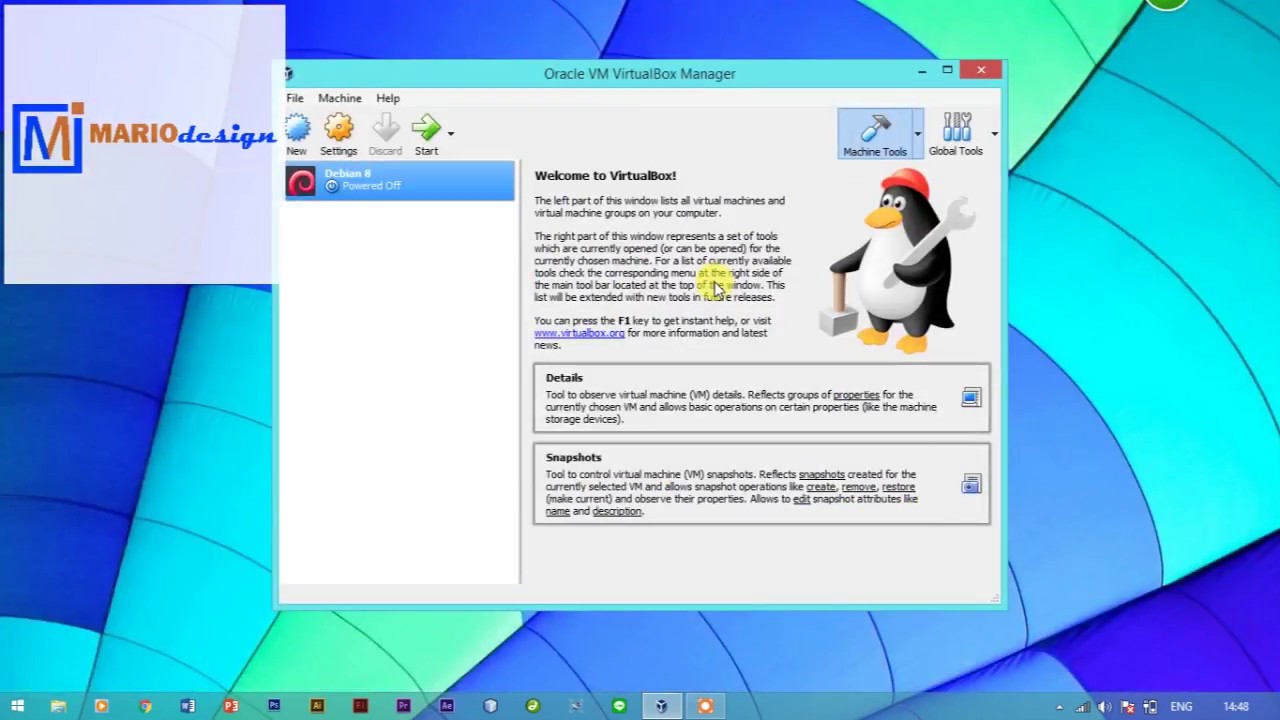1280x720 pixels.
Task: Launch Google Chrome from the taskbar
Action: pyautogui.click(x=145, y=706)
